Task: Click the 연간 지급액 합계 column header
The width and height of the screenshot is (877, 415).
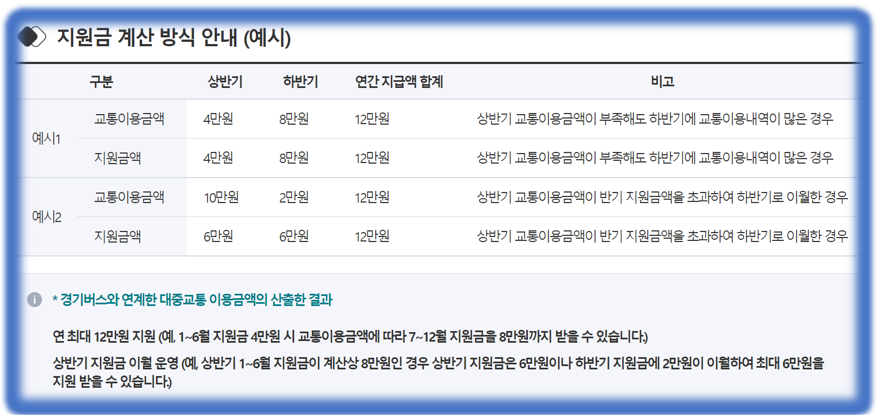Action: tap(399, 82)
